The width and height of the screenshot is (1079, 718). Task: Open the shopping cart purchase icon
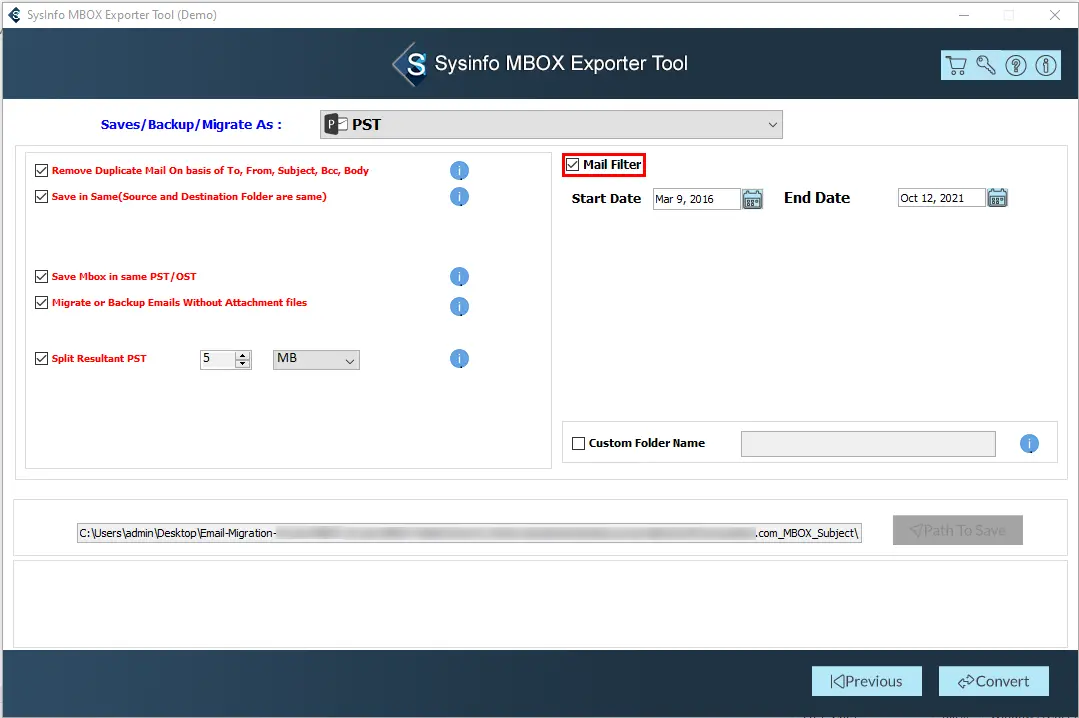click(x=956, y=65)
